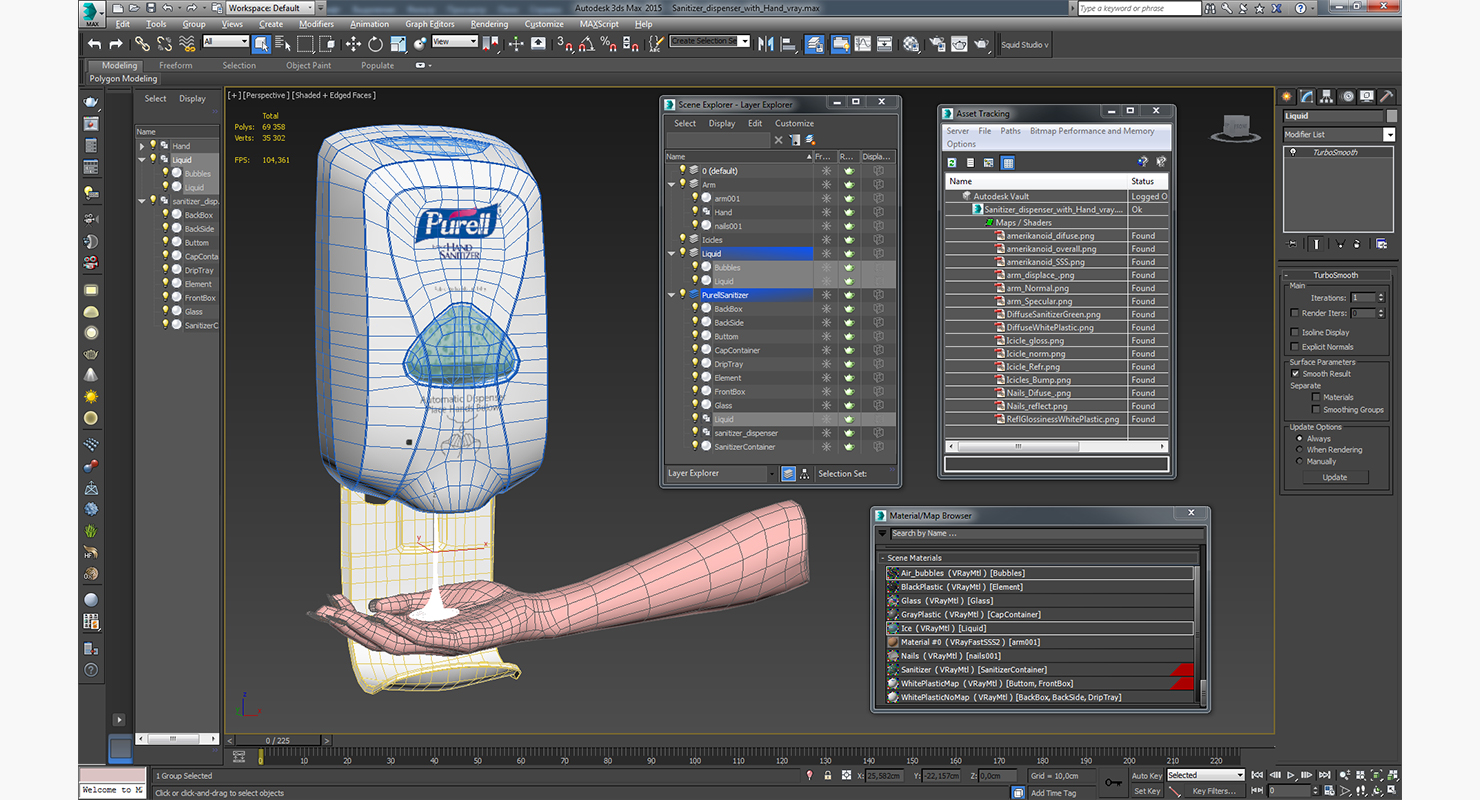Collapse the Arm layer in Layer Explorer
Image resolution: width=1480 pixels, height=800 pixels.
(673, 184)
